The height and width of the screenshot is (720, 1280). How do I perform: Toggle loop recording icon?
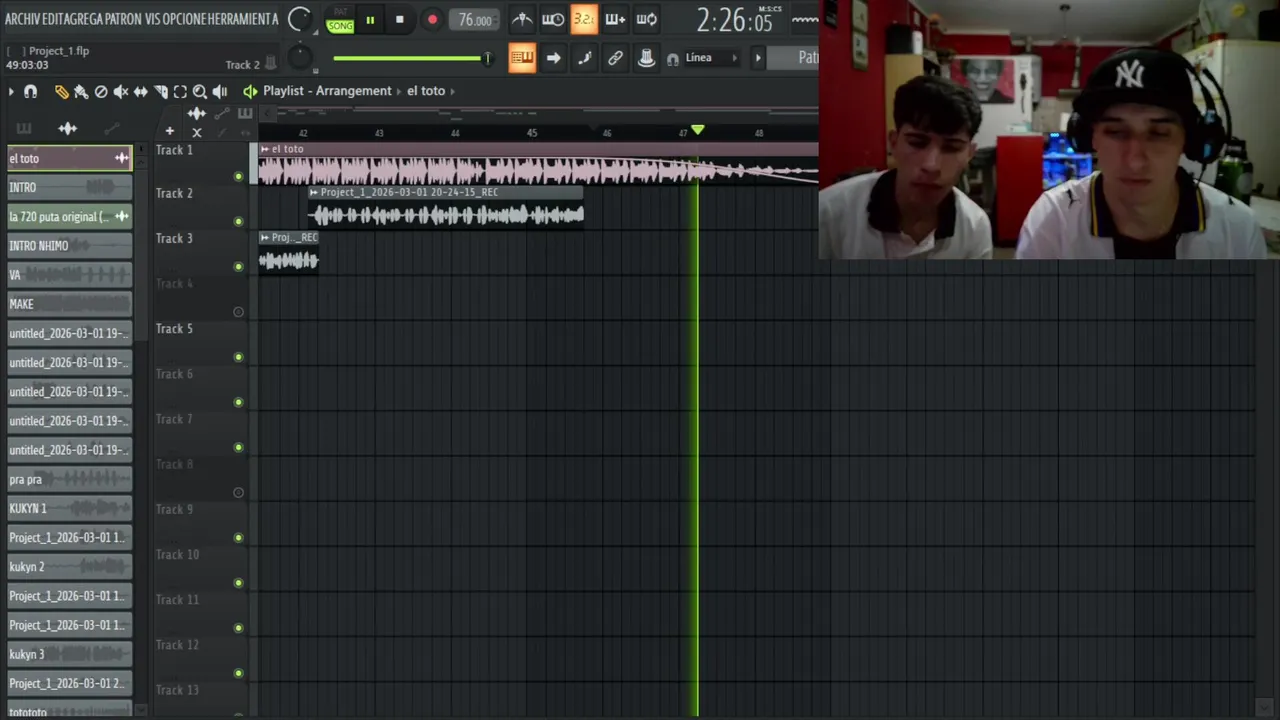coord(647,19)
